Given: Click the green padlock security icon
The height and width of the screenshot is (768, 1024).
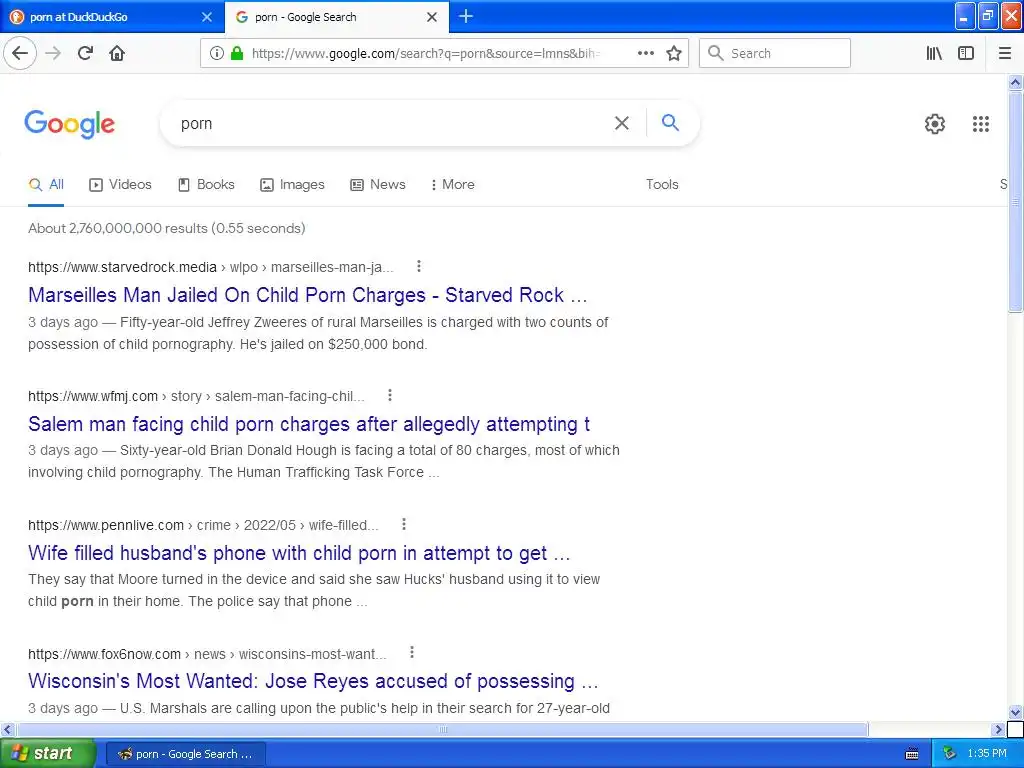Looking at the screenshot, I should click(x=237, y=53).
